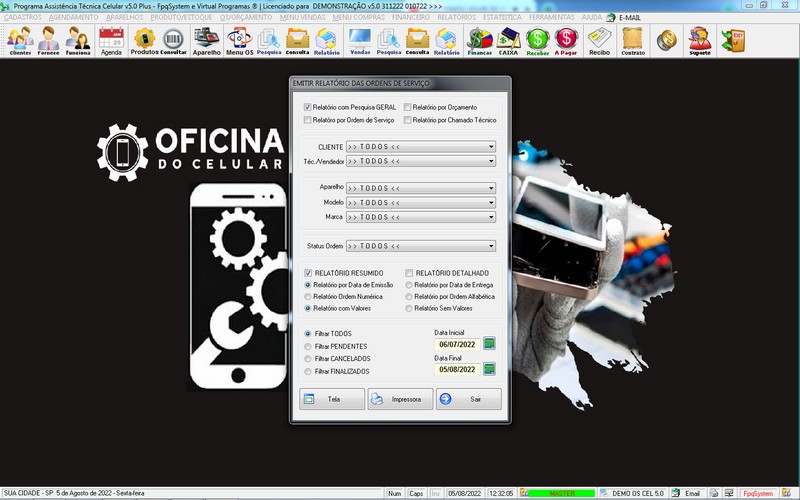Click DEMO OS CEL 5.0 status text

click(x=638, y=493)
